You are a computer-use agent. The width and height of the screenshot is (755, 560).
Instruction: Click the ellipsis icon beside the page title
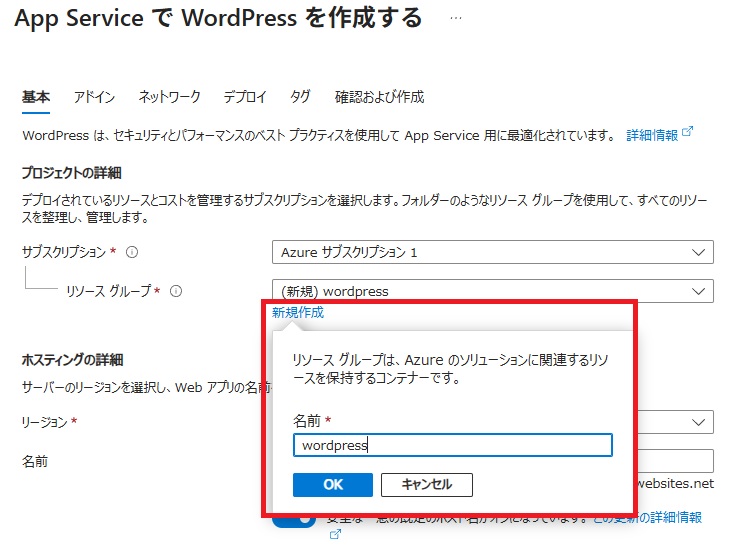[456, 19]
